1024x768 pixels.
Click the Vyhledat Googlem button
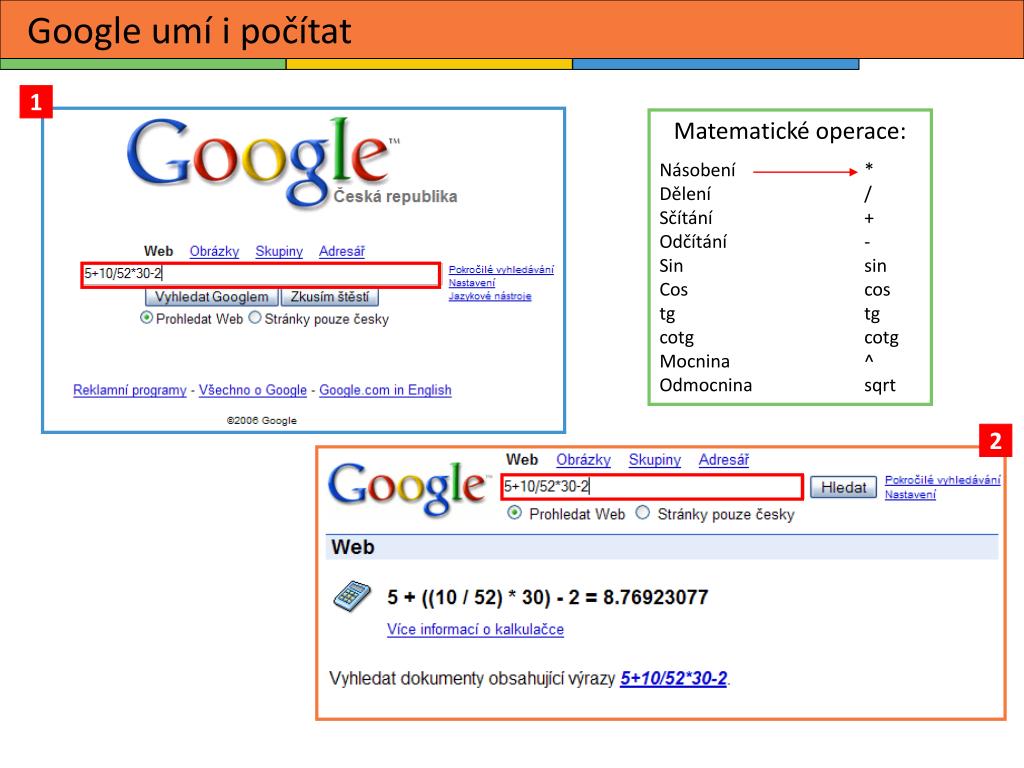212,297
